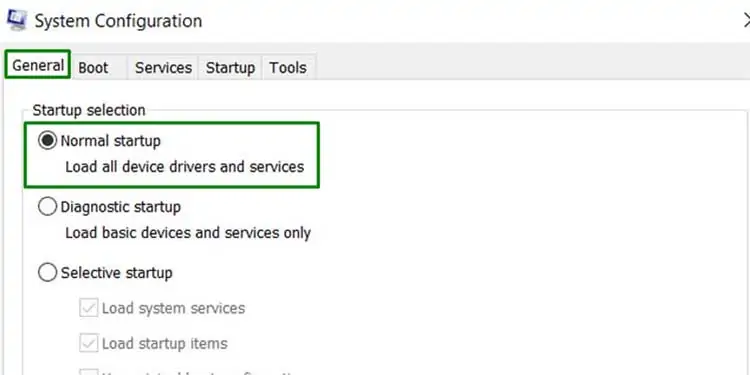Click the "Load system services" label text
This screenshot has width=750, height=375.
[173, 308]
